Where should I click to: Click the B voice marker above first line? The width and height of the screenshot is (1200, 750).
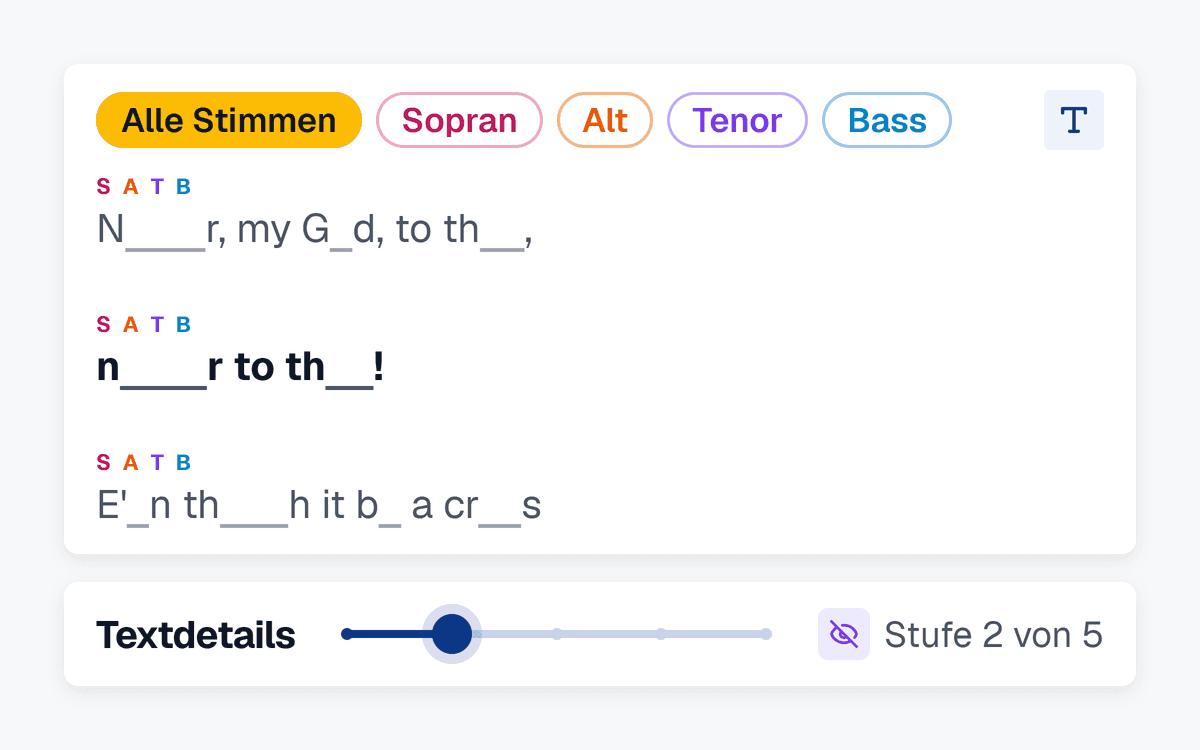(183, 186)
